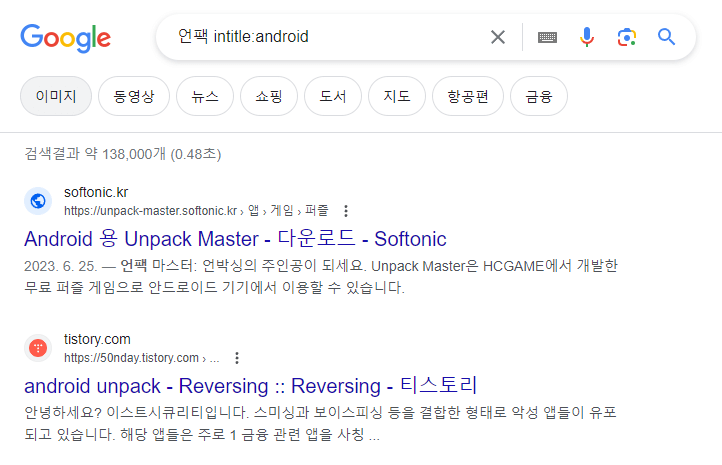Click the tistory.com site name

click(x=97, y=339)
